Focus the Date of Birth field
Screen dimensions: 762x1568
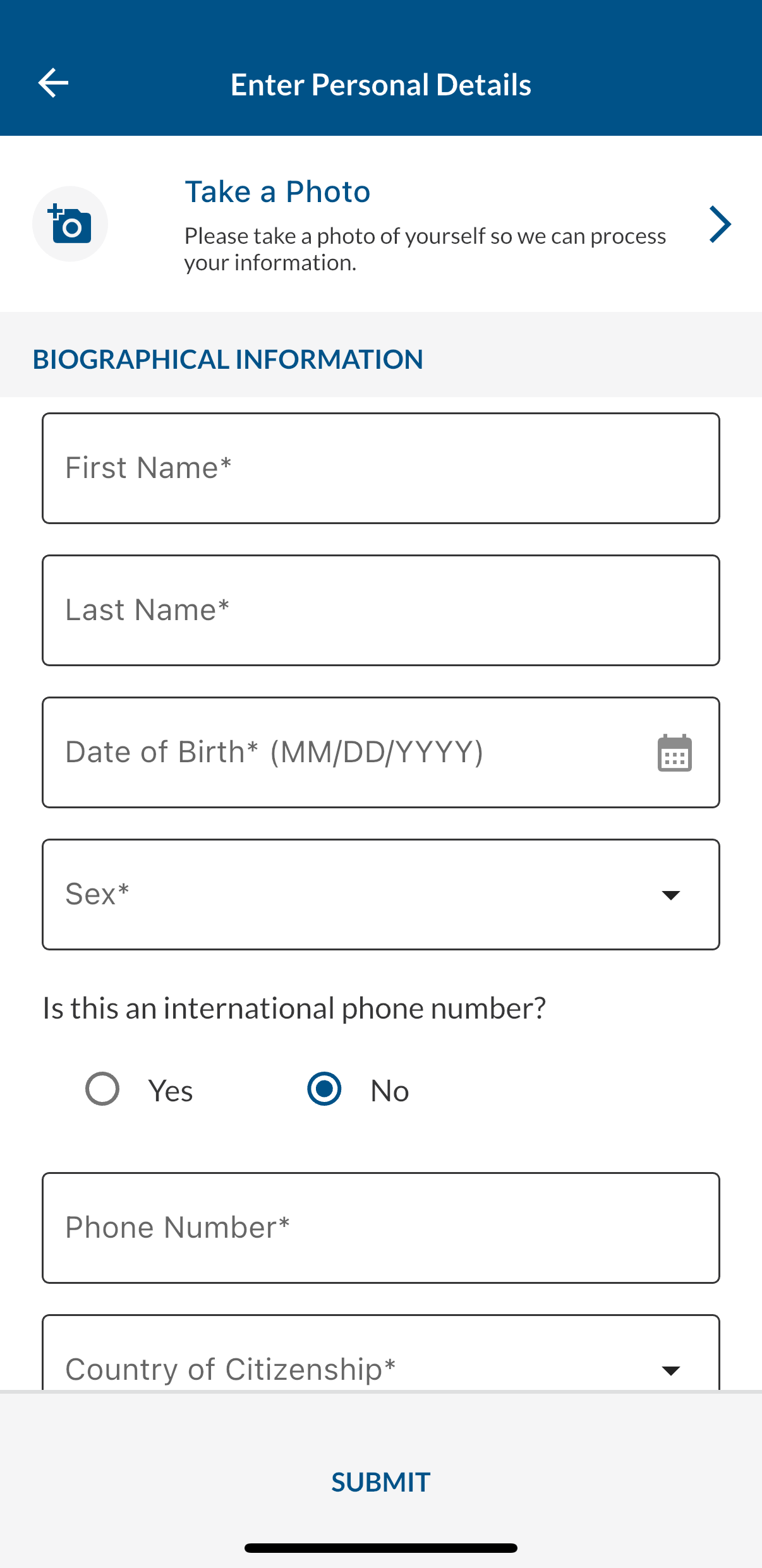pos(381,752)
